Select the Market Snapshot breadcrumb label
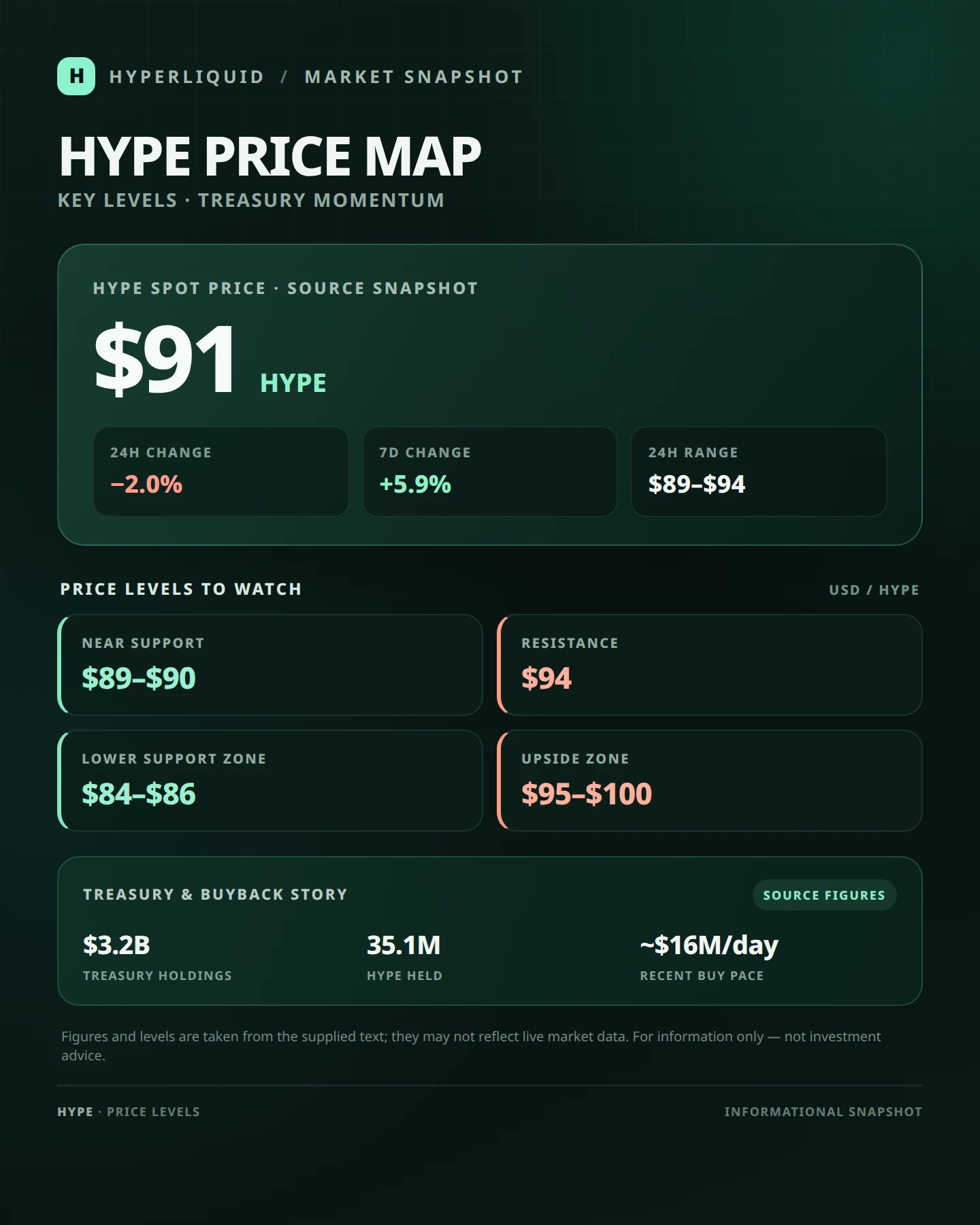Viewport: 980px width, 1225px height. click(x=414, y=77)
